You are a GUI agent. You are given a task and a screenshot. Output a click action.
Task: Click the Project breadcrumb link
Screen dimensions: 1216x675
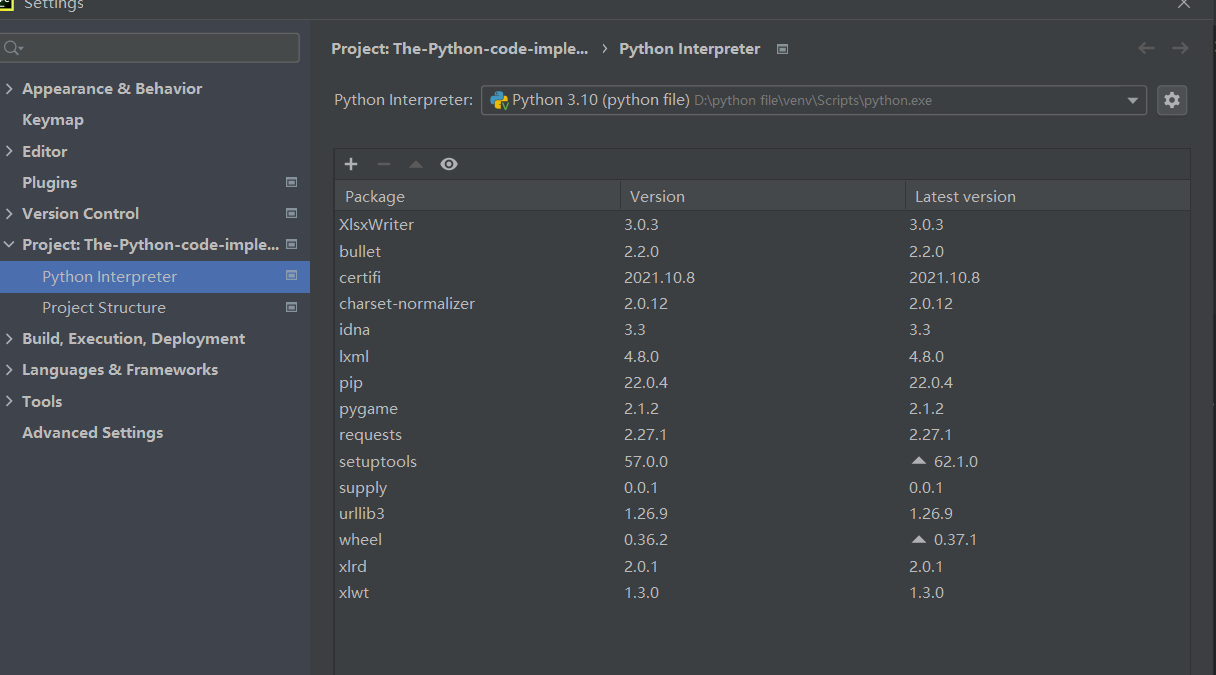pos(460,48)
